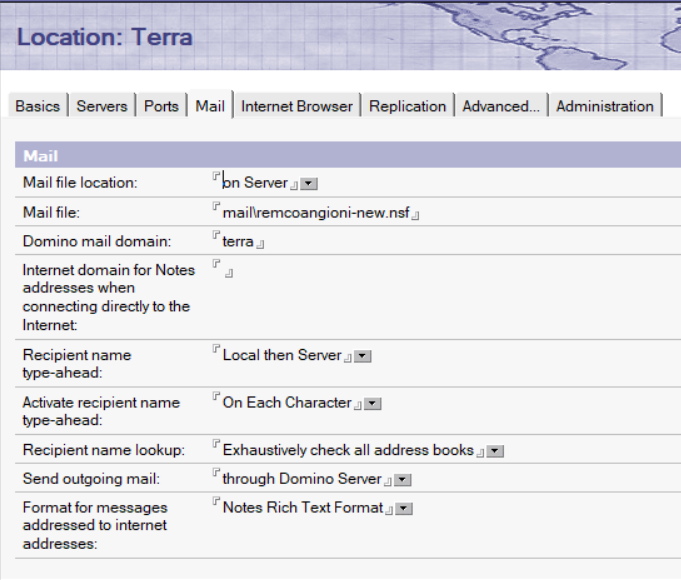
Task: Click 'Local then Server' field value
Action: (x=282, y=355)
